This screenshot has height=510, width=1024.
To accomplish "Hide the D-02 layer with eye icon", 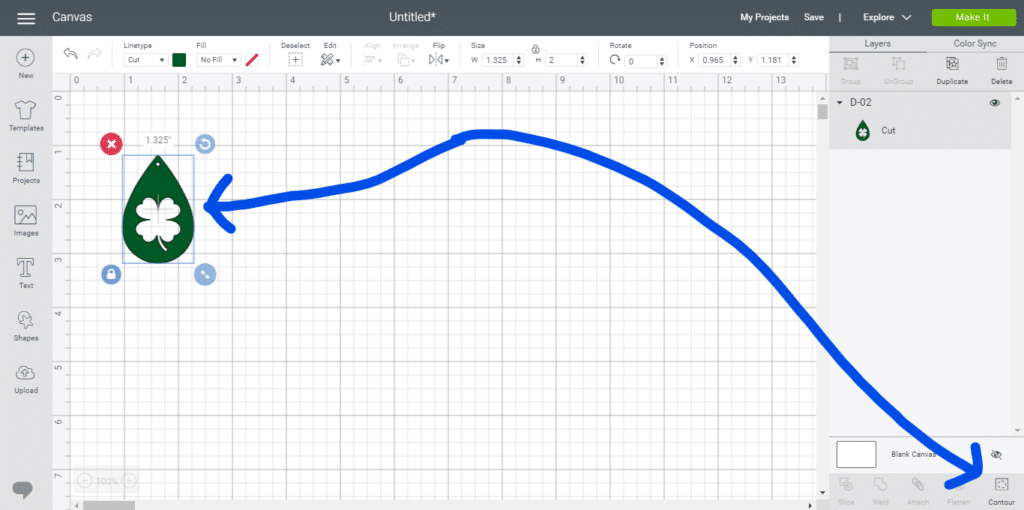I will (994, 103).
